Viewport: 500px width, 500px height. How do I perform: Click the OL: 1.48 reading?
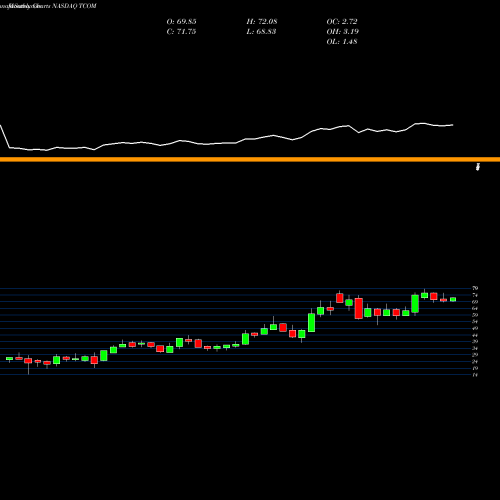(342, 42)
